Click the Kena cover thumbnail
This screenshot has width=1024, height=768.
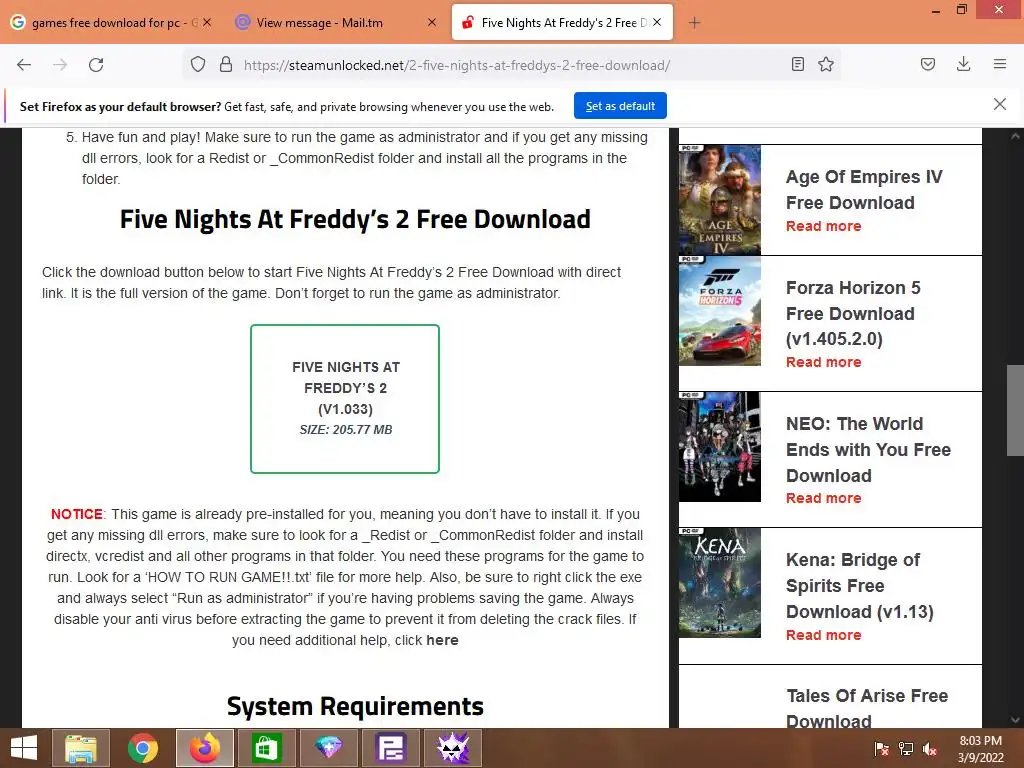720,583
